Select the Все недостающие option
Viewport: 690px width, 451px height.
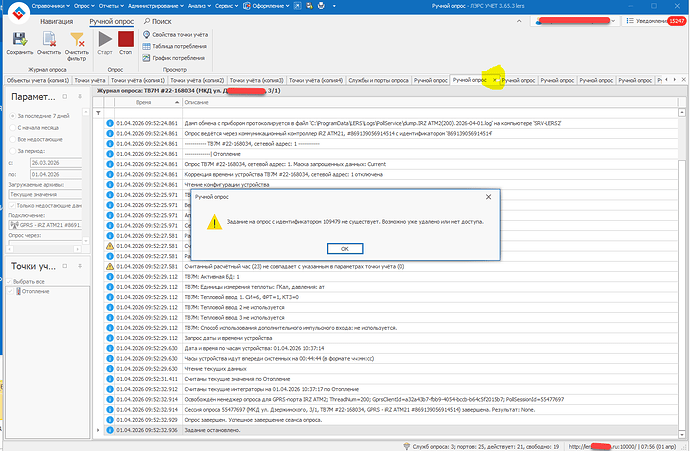14,139
